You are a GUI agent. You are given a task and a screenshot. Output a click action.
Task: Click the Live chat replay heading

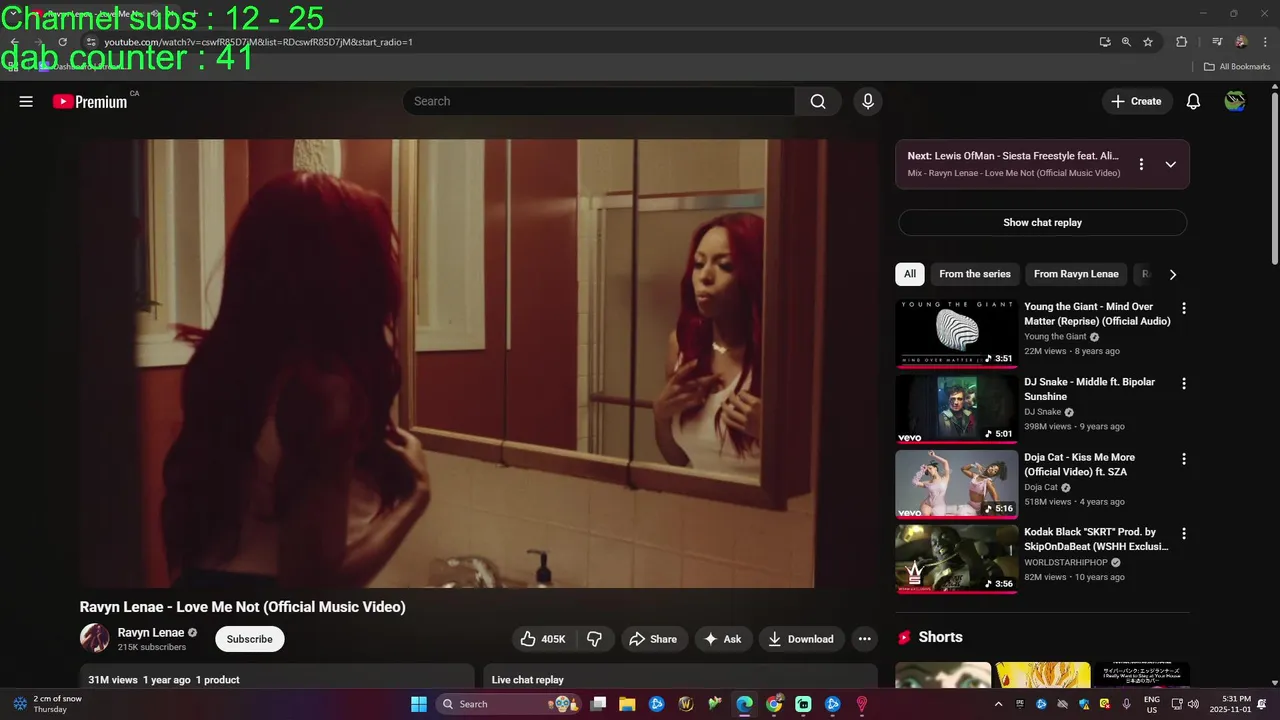tap(528, 680)
